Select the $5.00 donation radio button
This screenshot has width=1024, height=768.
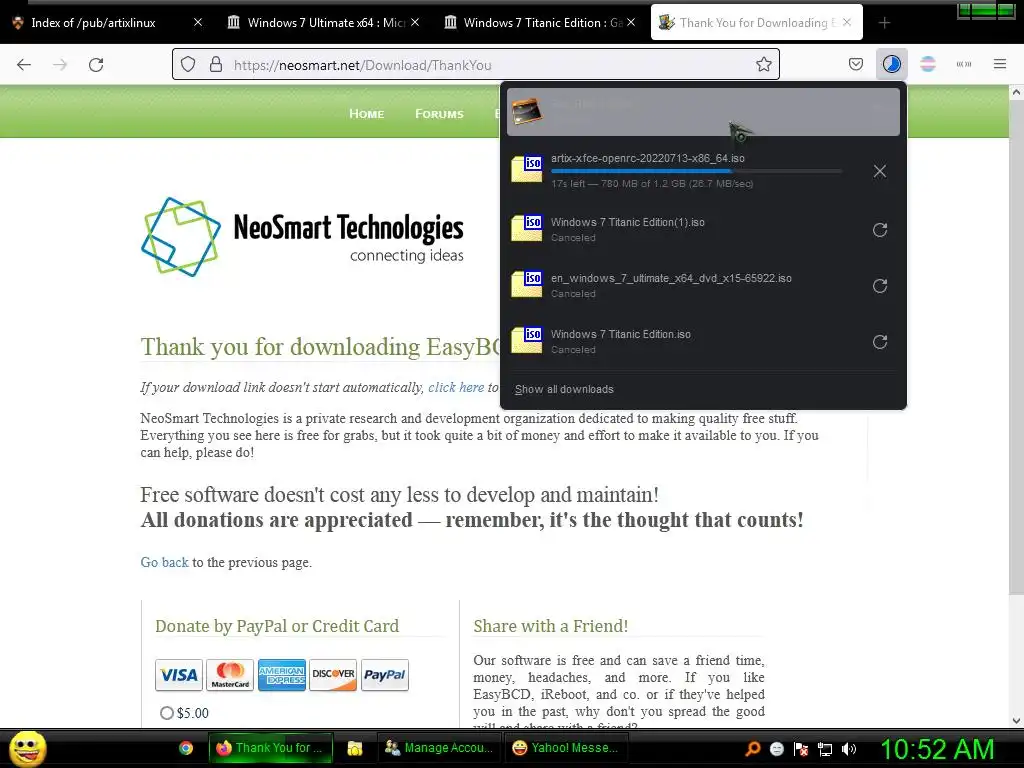[167, 713]
